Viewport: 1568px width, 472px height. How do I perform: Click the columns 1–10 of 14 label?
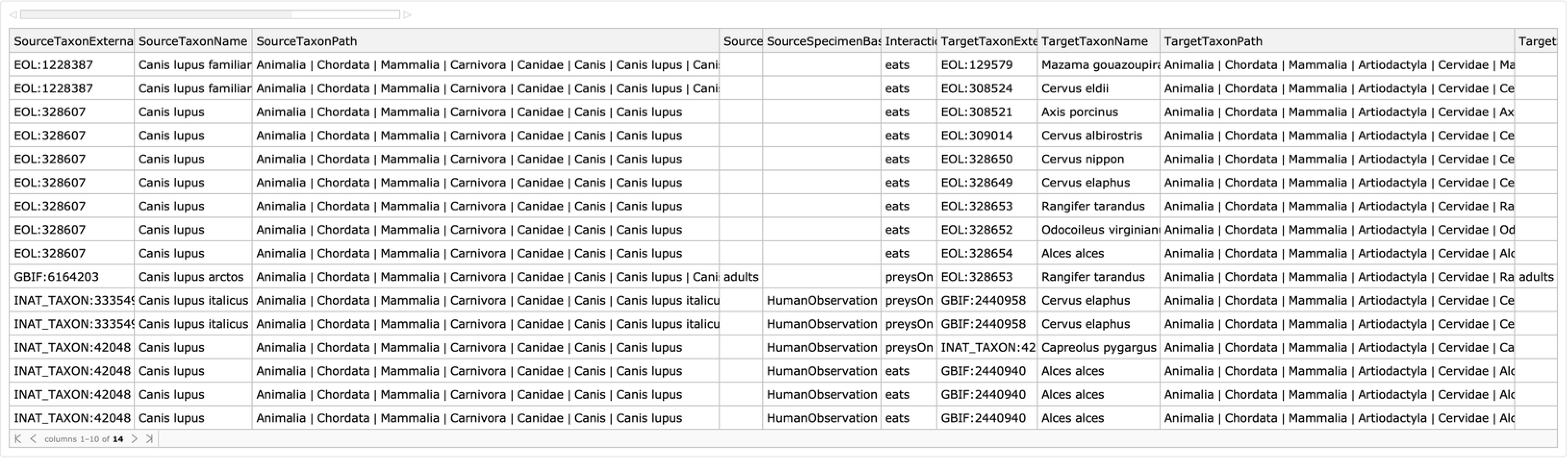tap(83, 439)
